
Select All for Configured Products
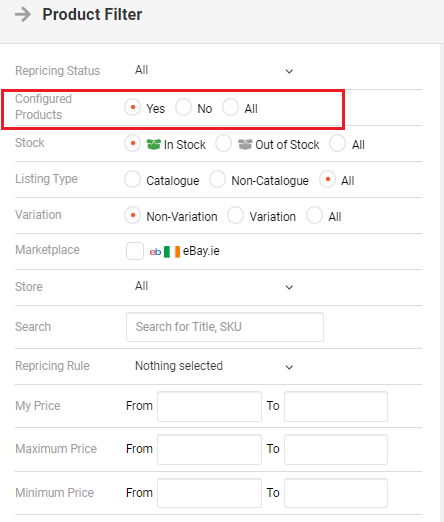point(231,108)
